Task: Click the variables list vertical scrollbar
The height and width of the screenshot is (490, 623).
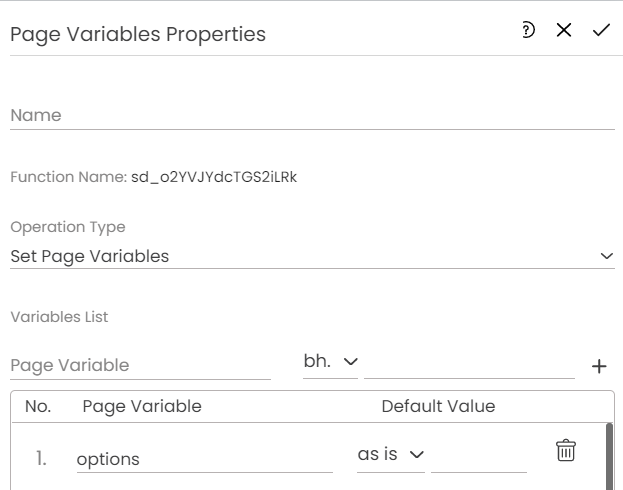Action: pyautogui.click(x=609, y=456)
